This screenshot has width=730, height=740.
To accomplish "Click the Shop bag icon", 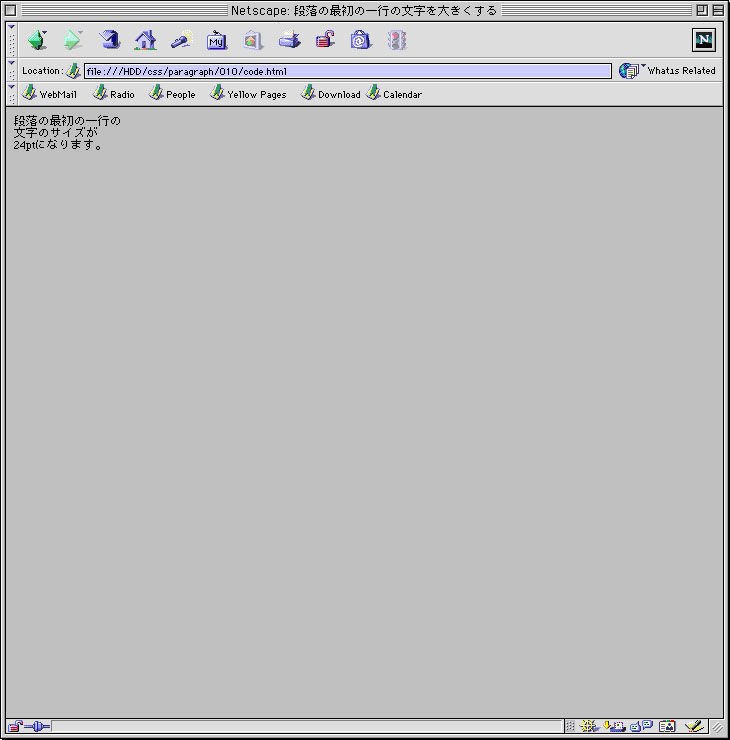I will pos(361,40).
